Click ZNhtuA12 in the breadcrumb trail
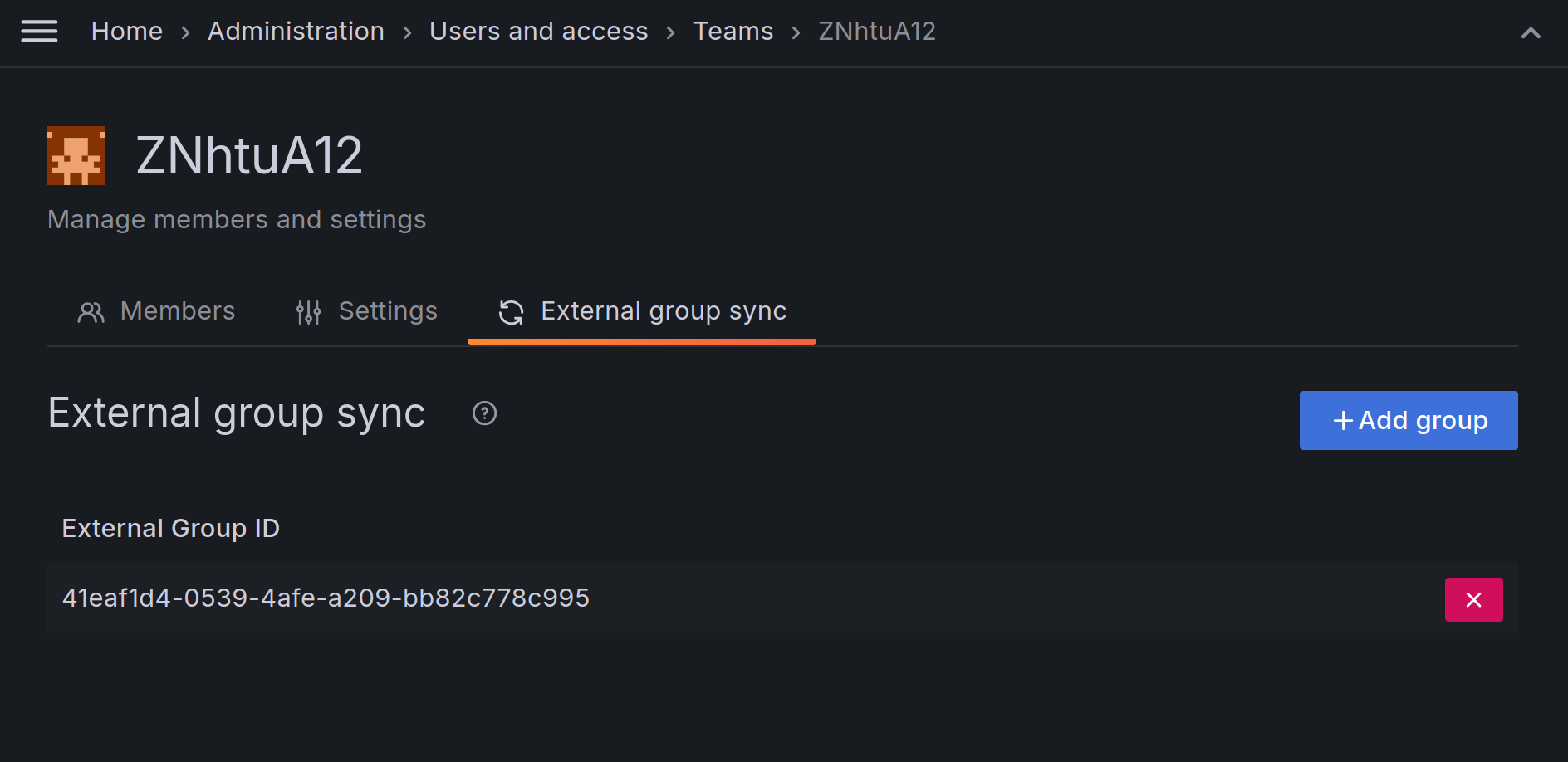This screenshot has width=1568, height=762. point(877,31)
